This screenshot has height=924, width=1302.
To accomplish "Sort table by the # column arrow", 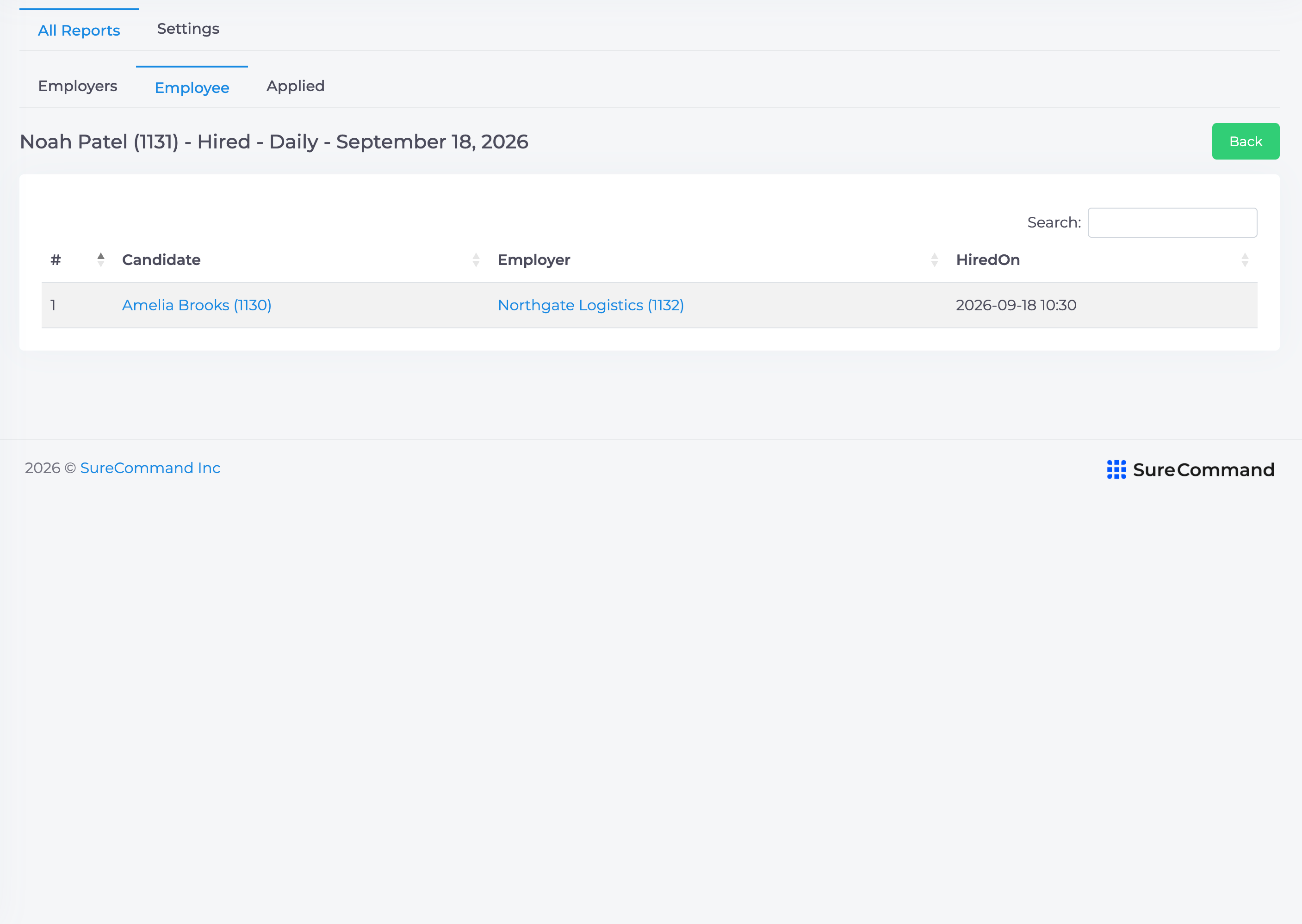I will 101,259.
